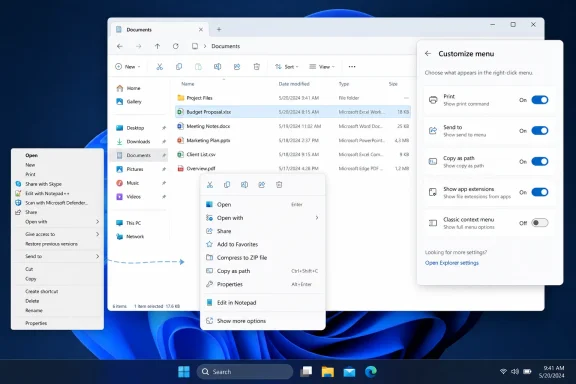
Task: Open the New dropdown in toolbar
Action: coord(127,67)
